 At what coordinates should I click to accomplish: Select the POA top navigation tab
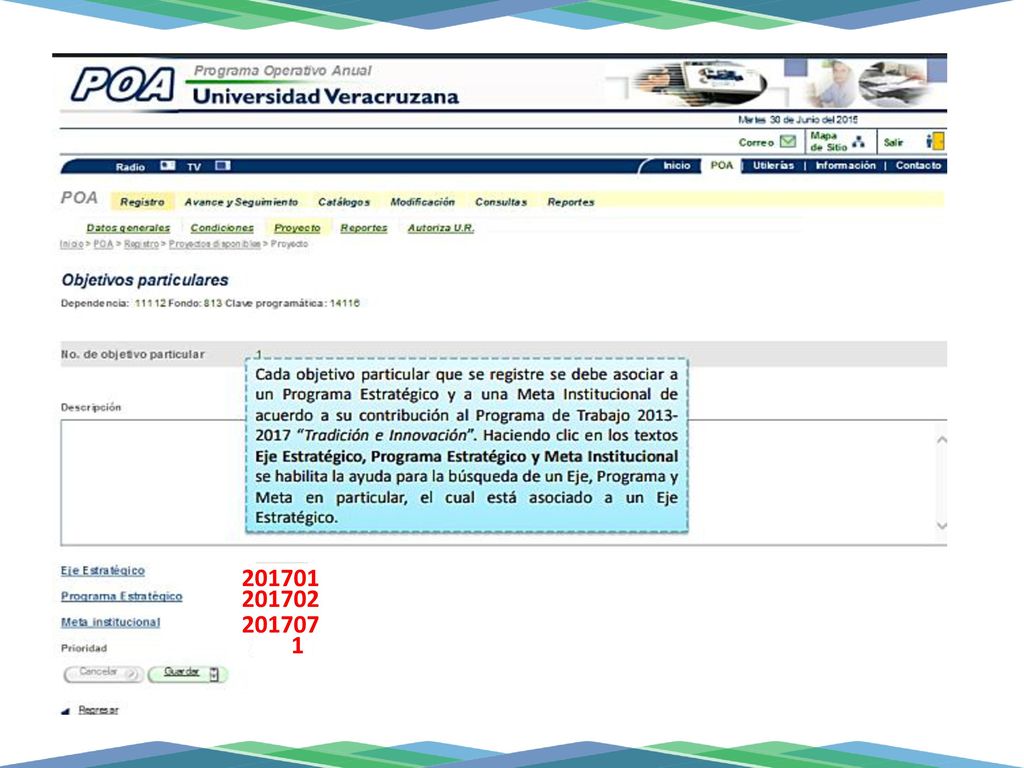722,166
